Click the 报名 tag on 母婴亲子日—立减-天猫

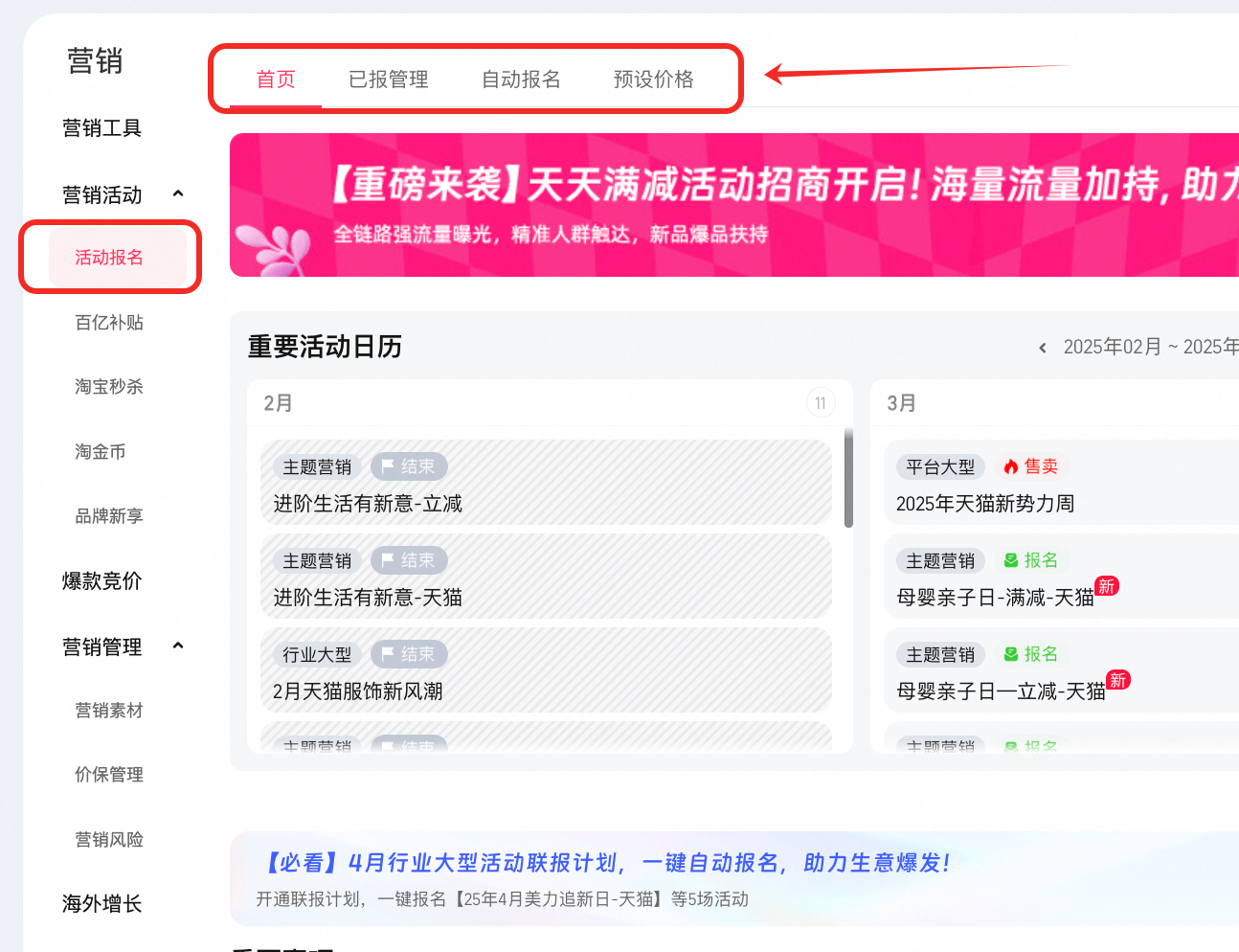tap(1031, 654)
